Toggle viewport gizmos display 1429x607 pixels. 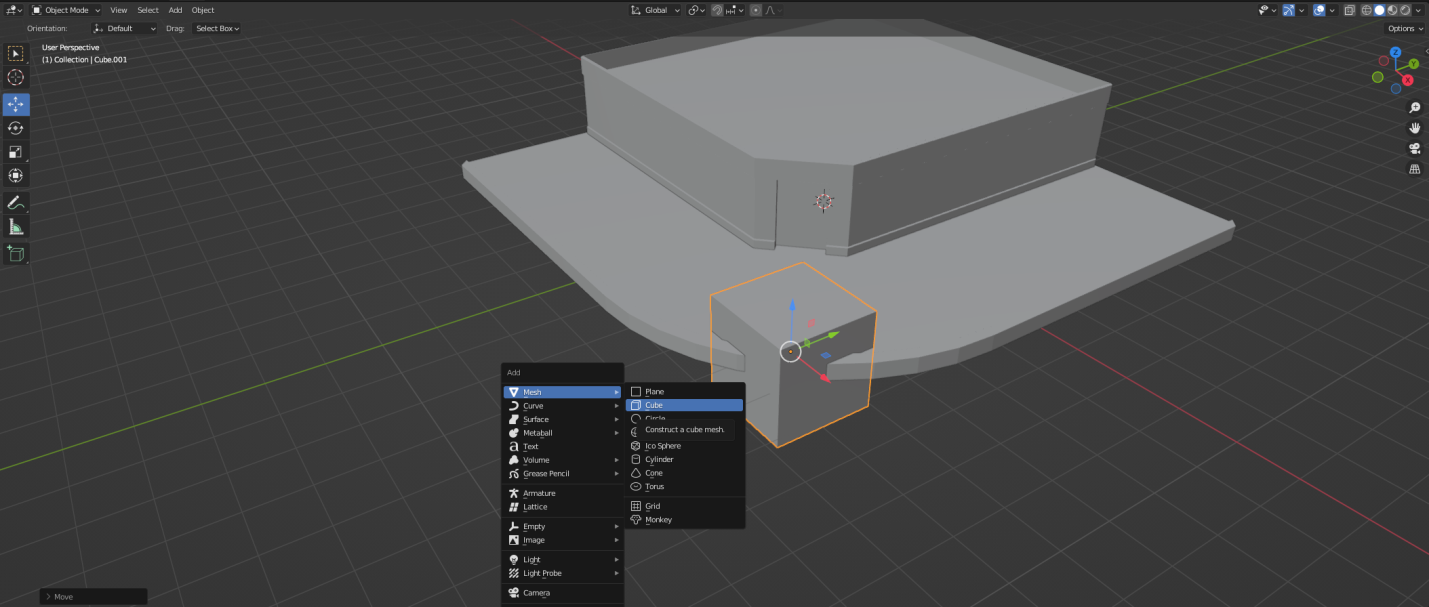tap(1289, 10)
